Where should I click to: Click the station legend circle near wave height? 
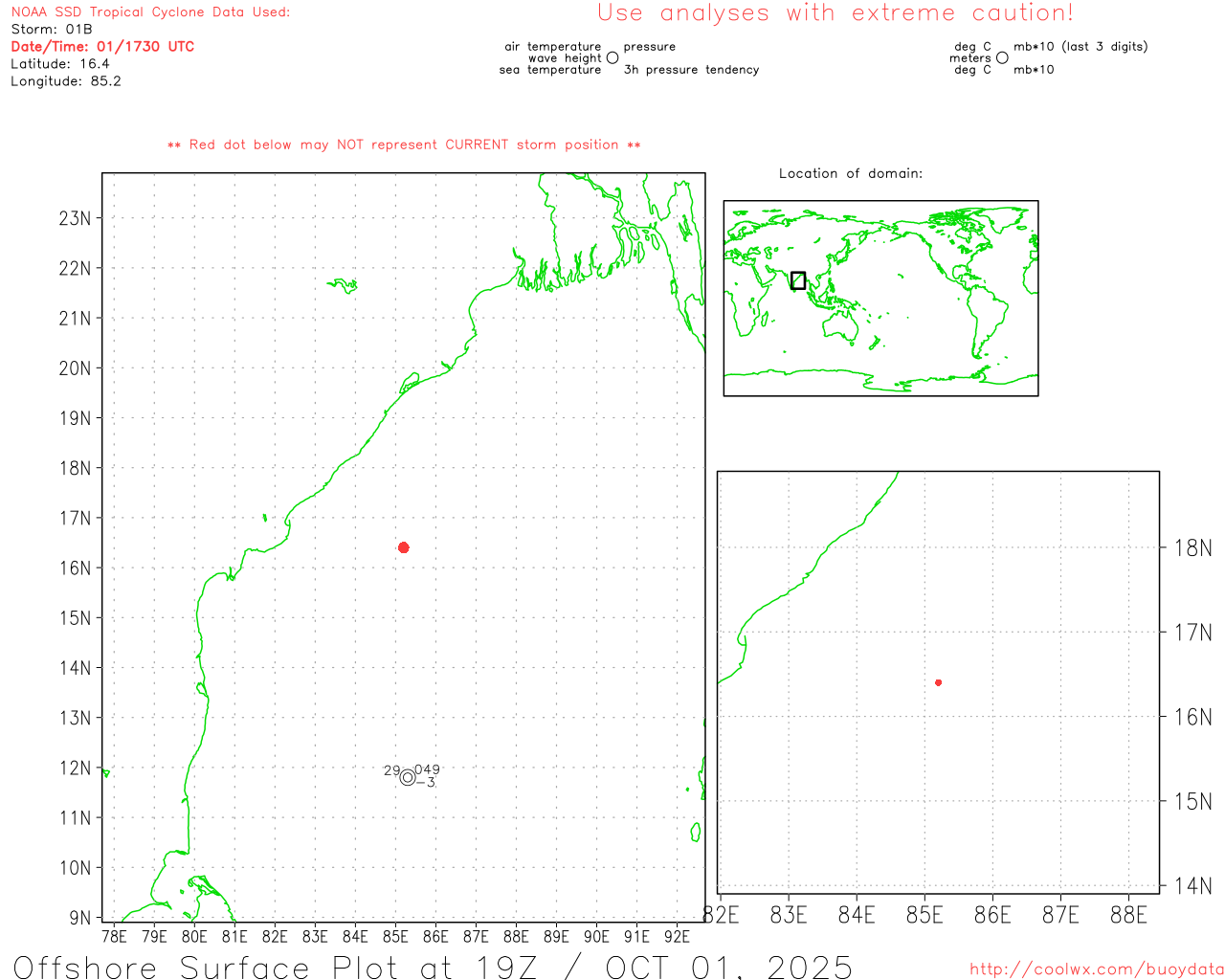(x=612, y=58)
